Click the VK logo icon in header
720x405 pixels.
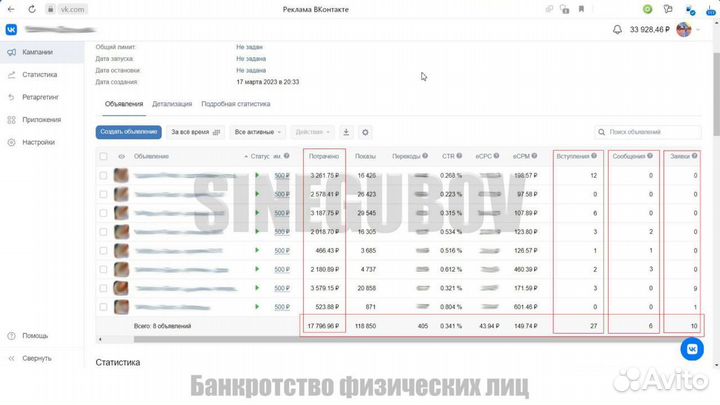(x=11, y=29)
